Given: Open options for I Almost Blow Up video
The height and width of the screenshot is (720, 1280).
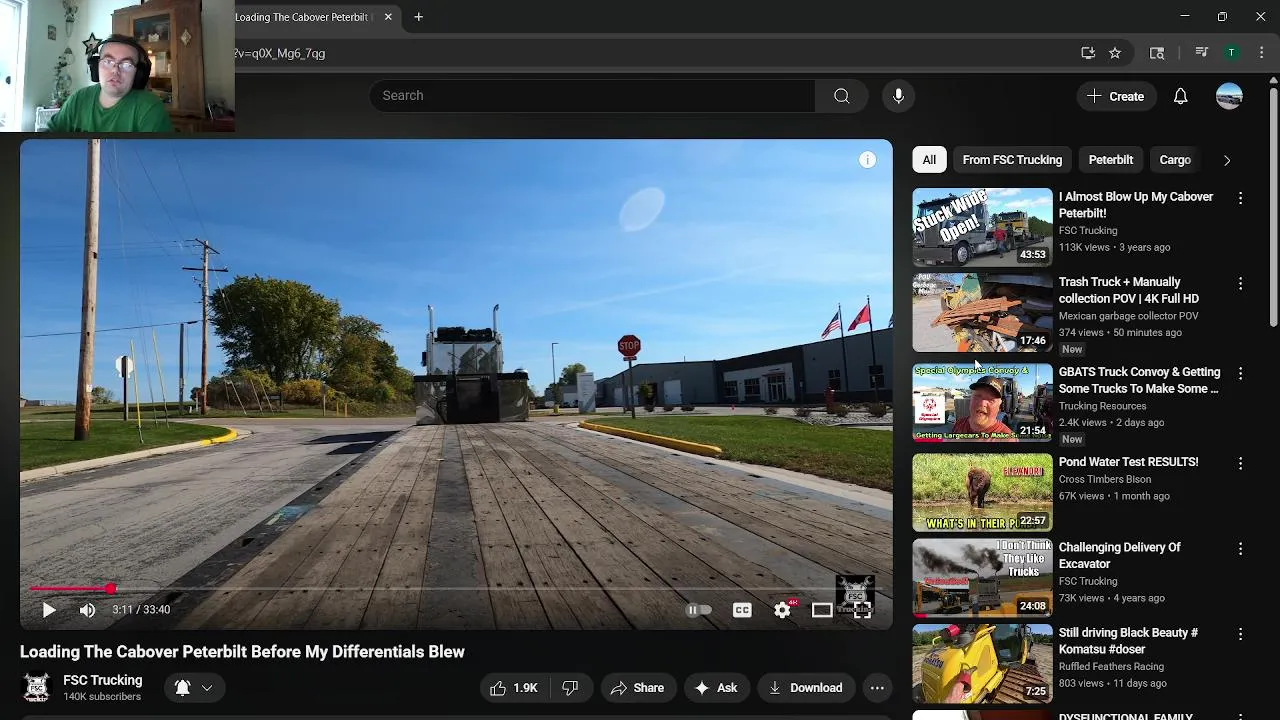Looking at the screenshot, I should (x=1240, y=198).
